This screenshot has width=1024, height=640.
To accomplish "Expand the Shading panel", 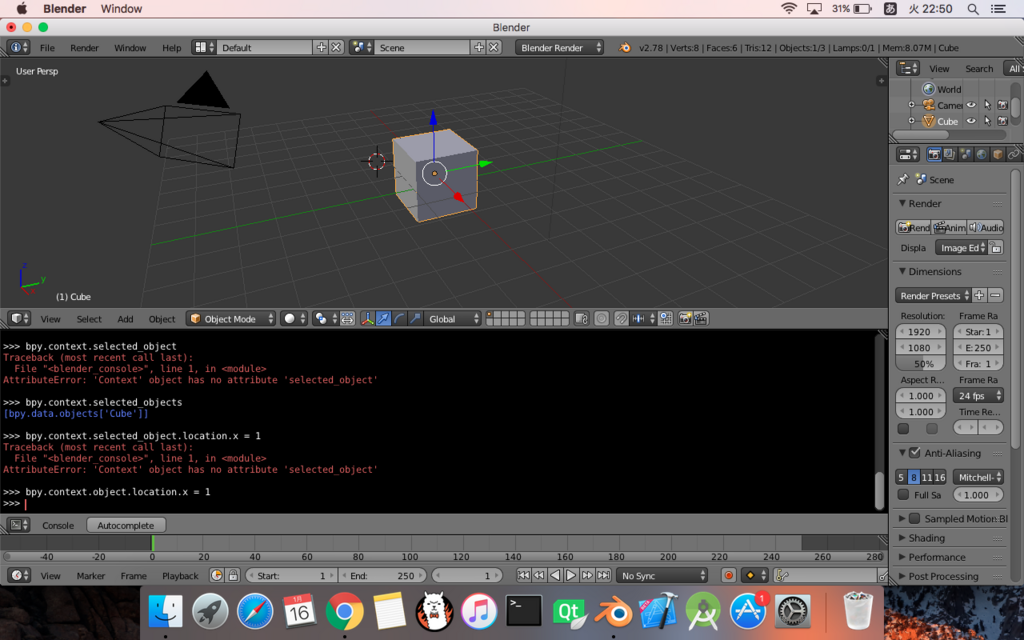I will coord(926,537).
